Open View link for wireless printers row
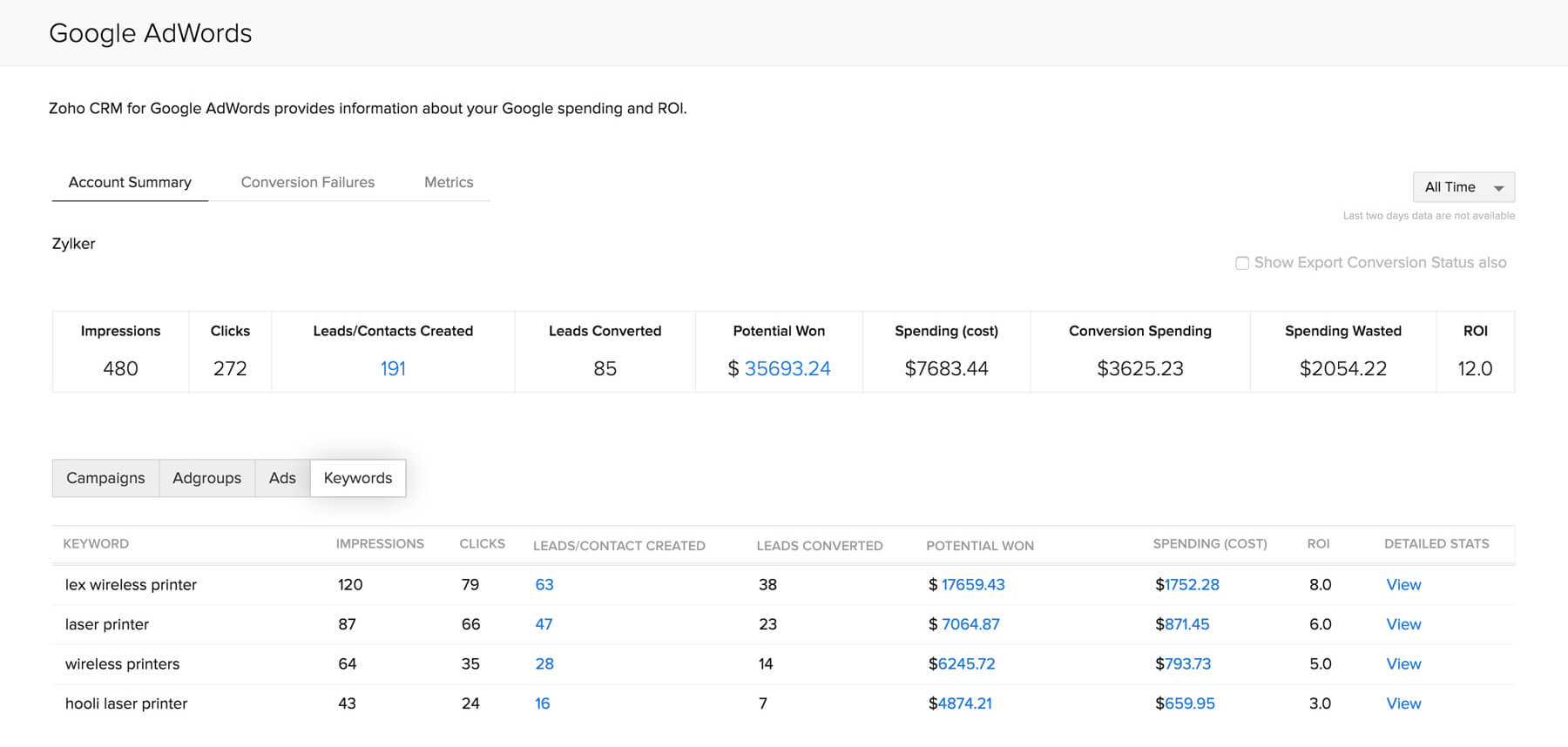The image size is (1568, 747). click(1403, 664)
